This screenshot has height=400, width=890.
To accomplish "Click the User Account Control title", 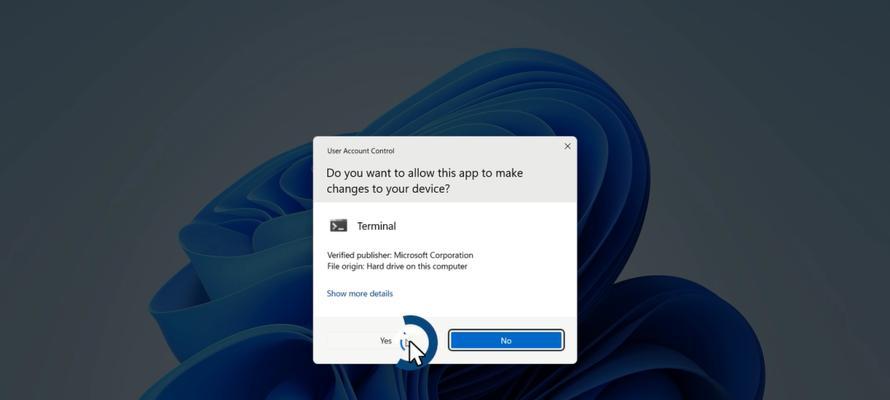I will 360,151.
